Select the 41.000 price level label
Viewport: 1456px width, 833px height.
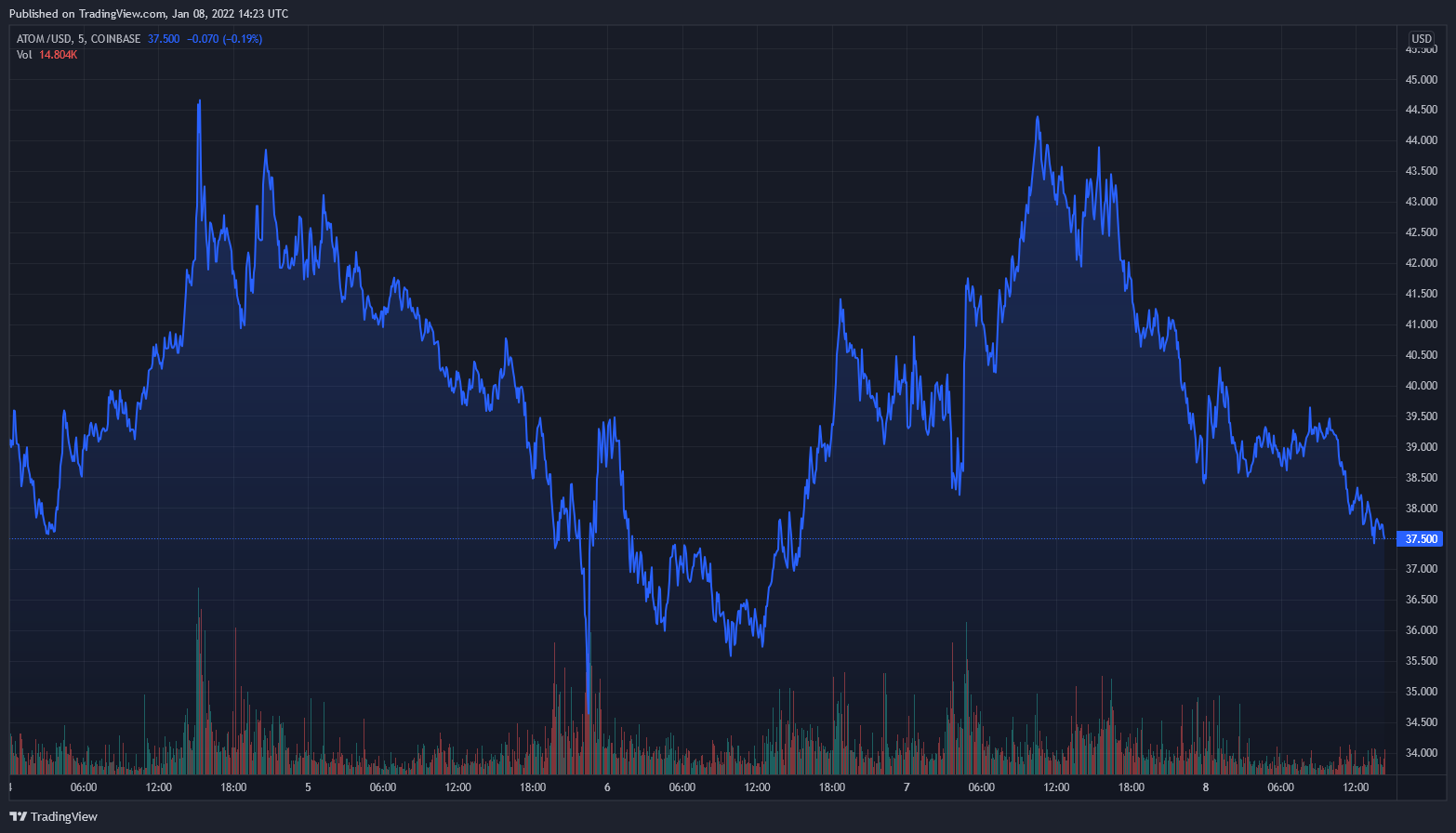coord(1422,324)
